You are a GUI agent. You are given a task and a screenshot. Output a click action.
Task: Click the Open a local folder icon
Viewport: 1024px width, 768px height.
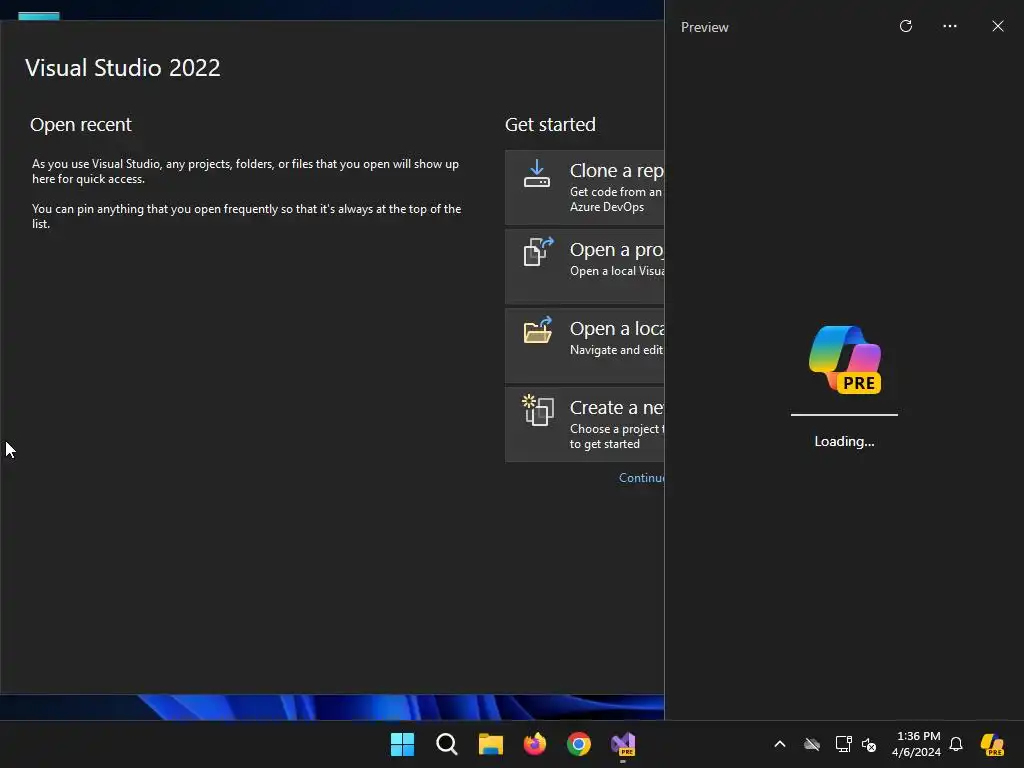pos(538,330)
